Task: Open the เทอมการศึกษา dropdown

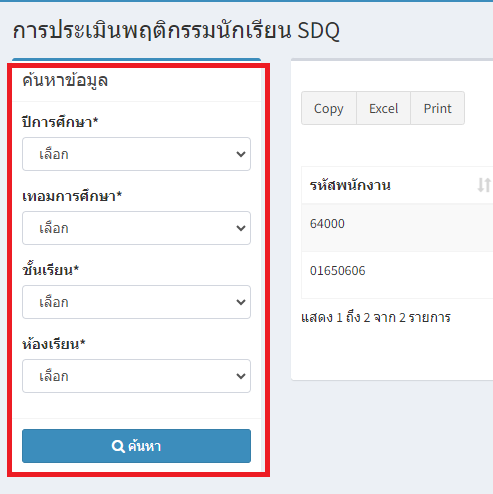Action: pos(136,228)
